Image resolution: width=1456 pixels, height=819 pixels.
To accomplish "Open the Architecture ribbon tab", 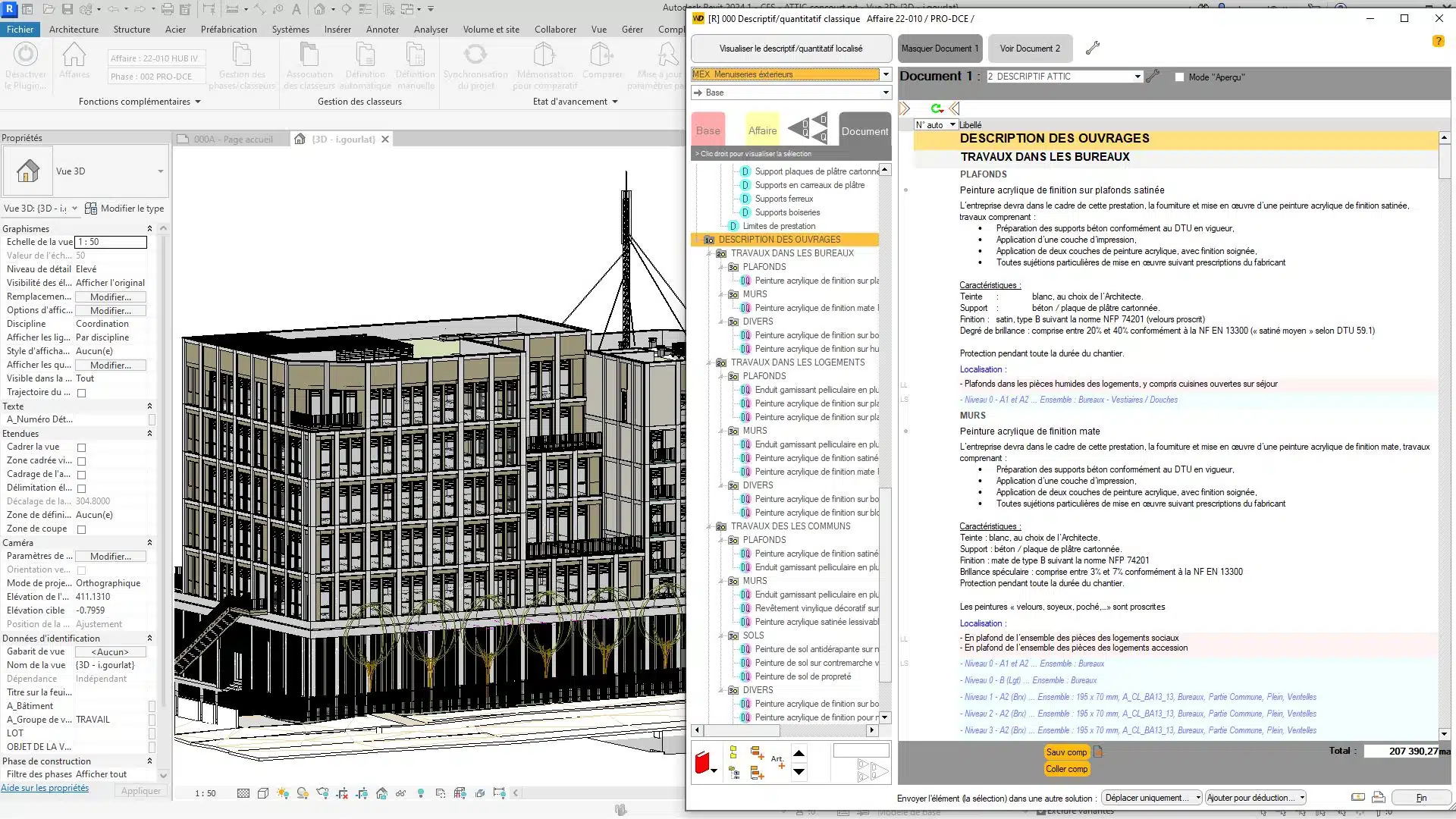I will (74, 30).
